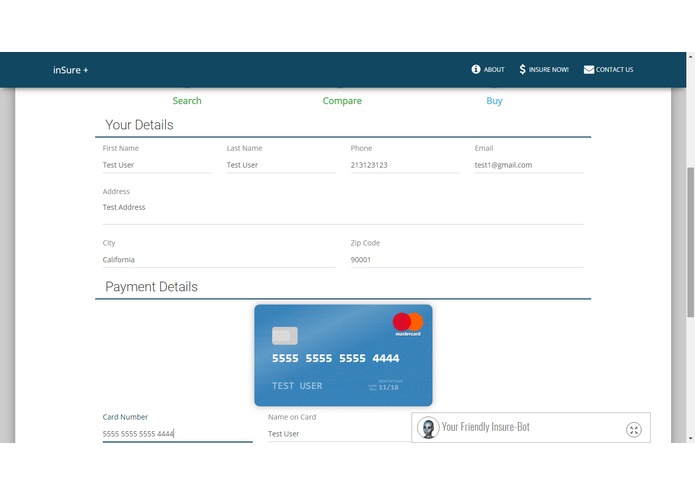Go to the Search step

tap(187, 101)
